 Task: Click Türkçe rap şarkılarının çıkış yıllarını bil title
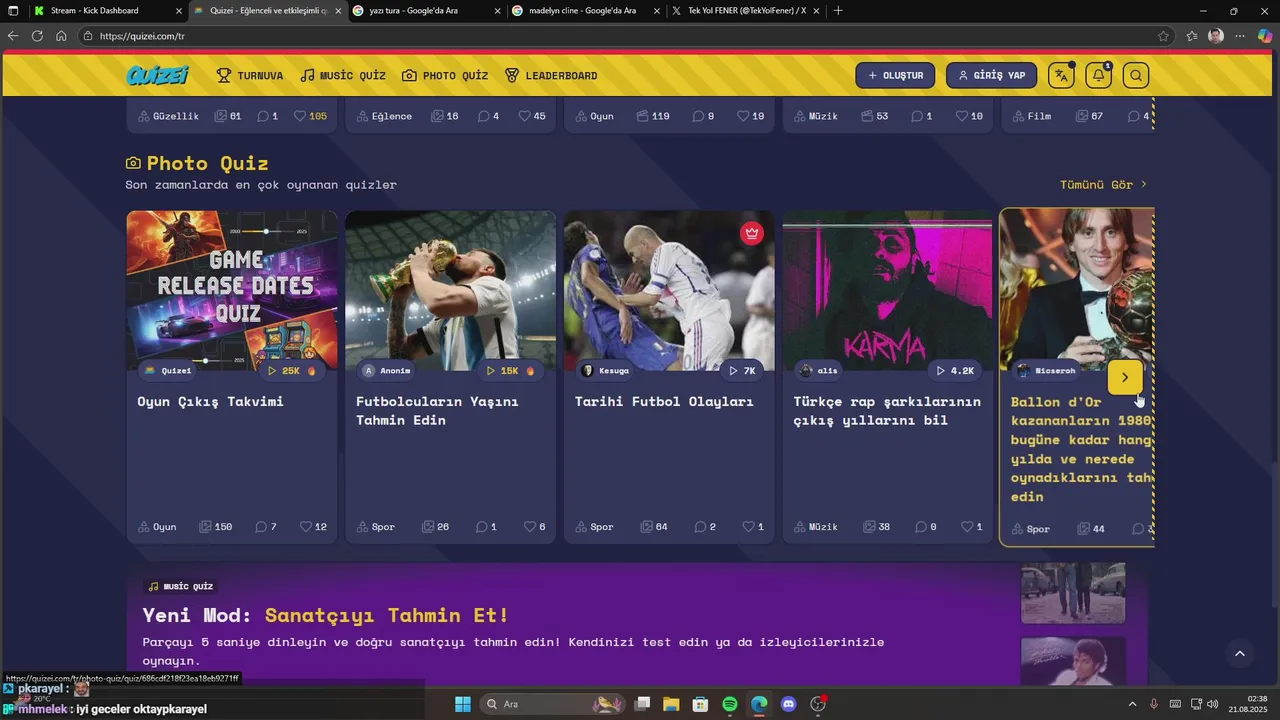point(887,411)
